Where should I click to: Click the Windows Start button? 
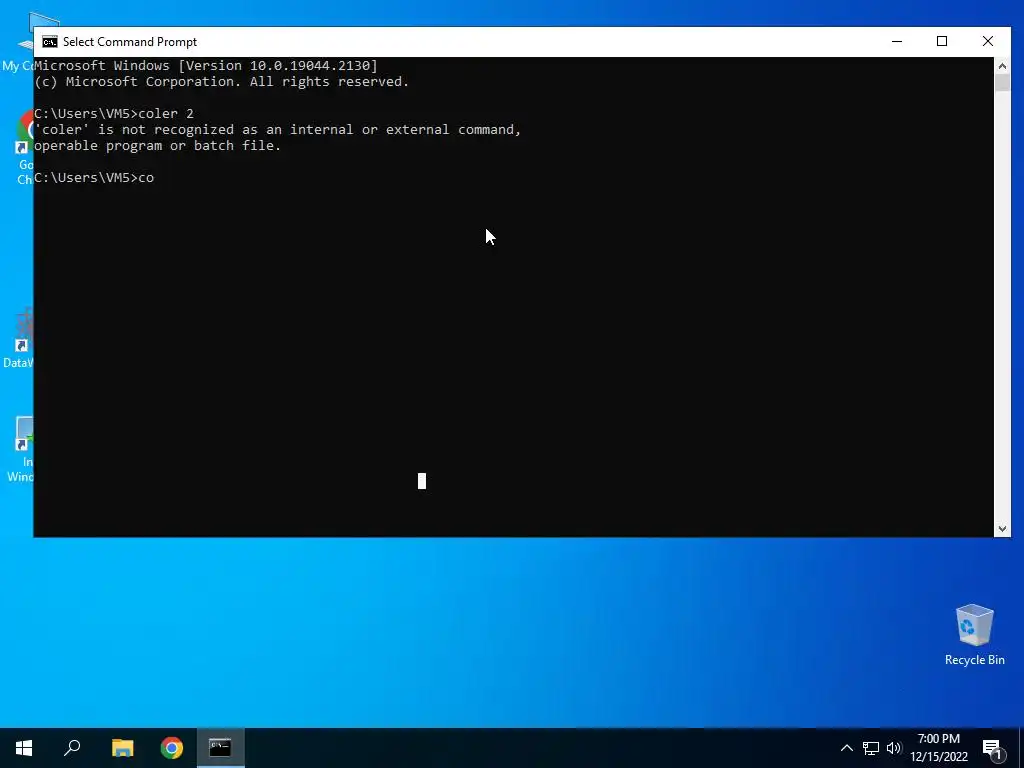pyautogui.click(x=24, y=748)
